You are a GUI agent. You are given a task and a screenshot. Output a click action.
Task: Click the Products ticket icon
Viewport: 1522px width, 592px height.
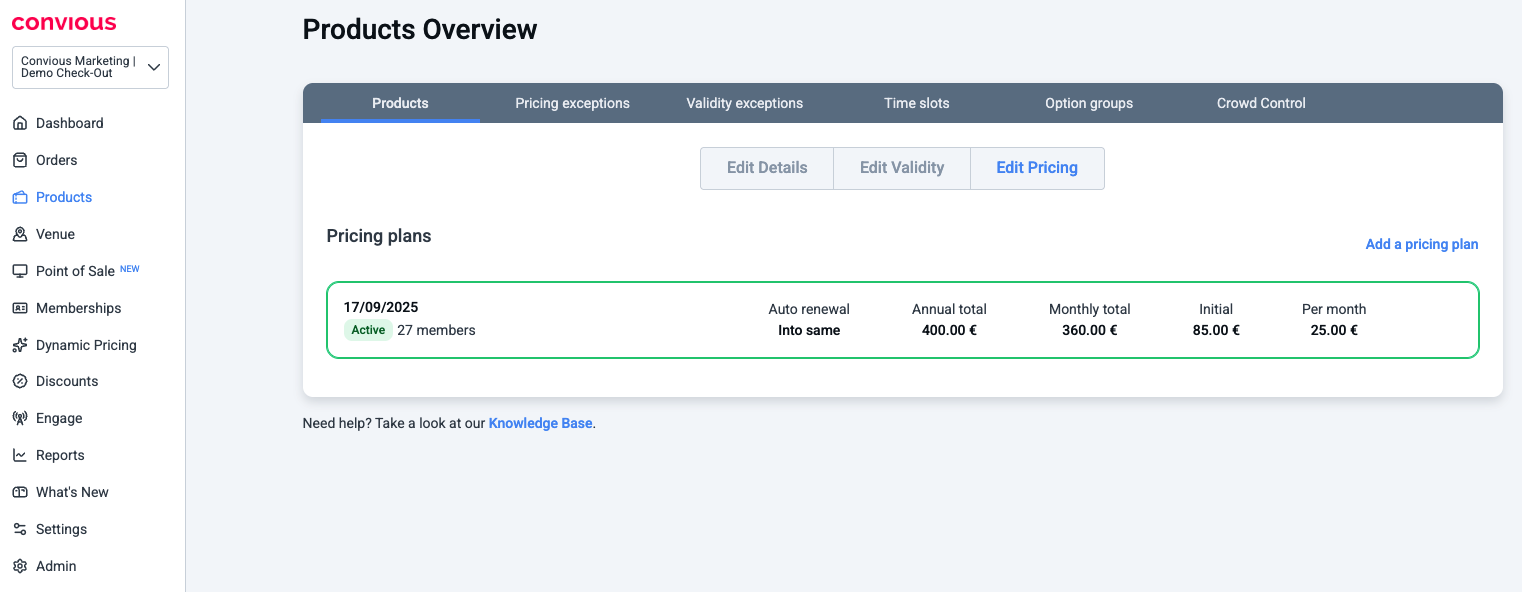click(x=19, y=197)
